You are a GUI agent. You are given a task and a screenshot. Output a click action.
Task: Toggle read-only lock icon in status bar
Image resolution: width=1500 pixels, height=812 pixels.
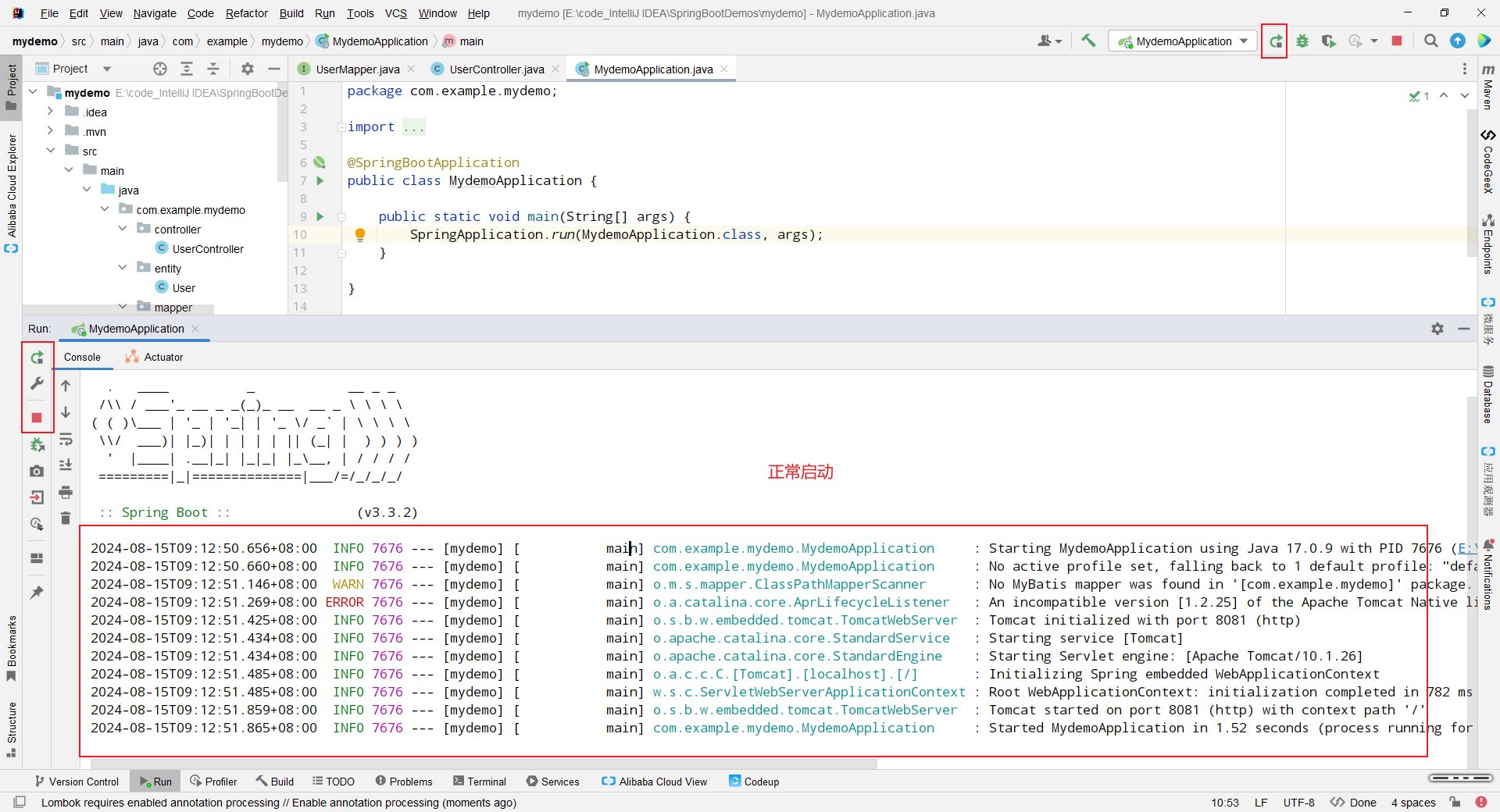[x=1455, y=802]
